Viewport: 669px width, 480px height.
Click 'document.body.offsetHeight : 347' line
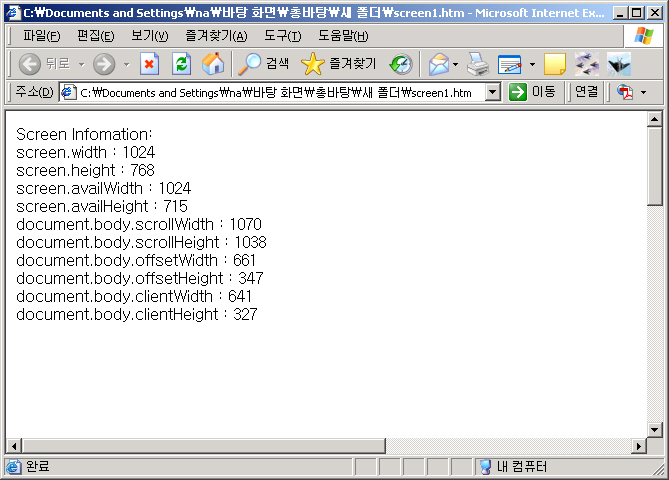(140, 278)
